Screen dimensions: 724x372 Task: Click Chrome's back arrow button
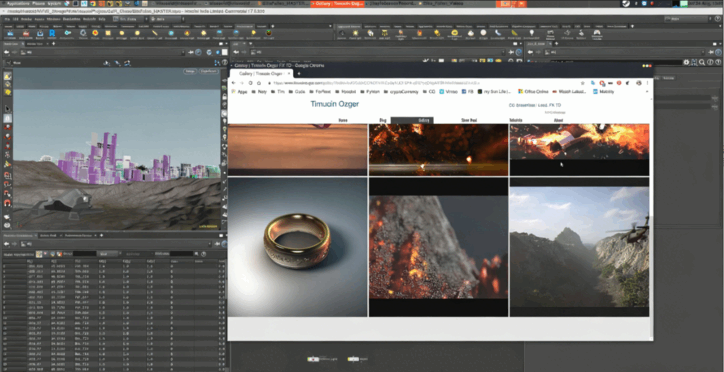234,83
